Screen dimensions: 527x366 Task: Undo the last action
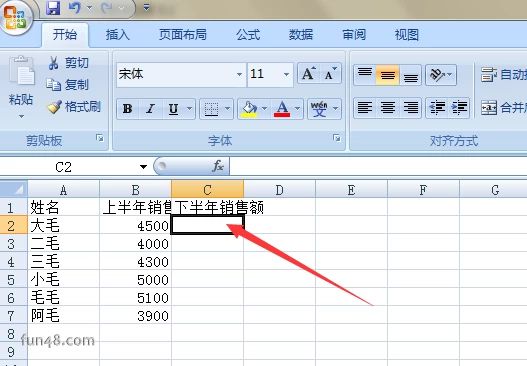[x=75, y=8]
